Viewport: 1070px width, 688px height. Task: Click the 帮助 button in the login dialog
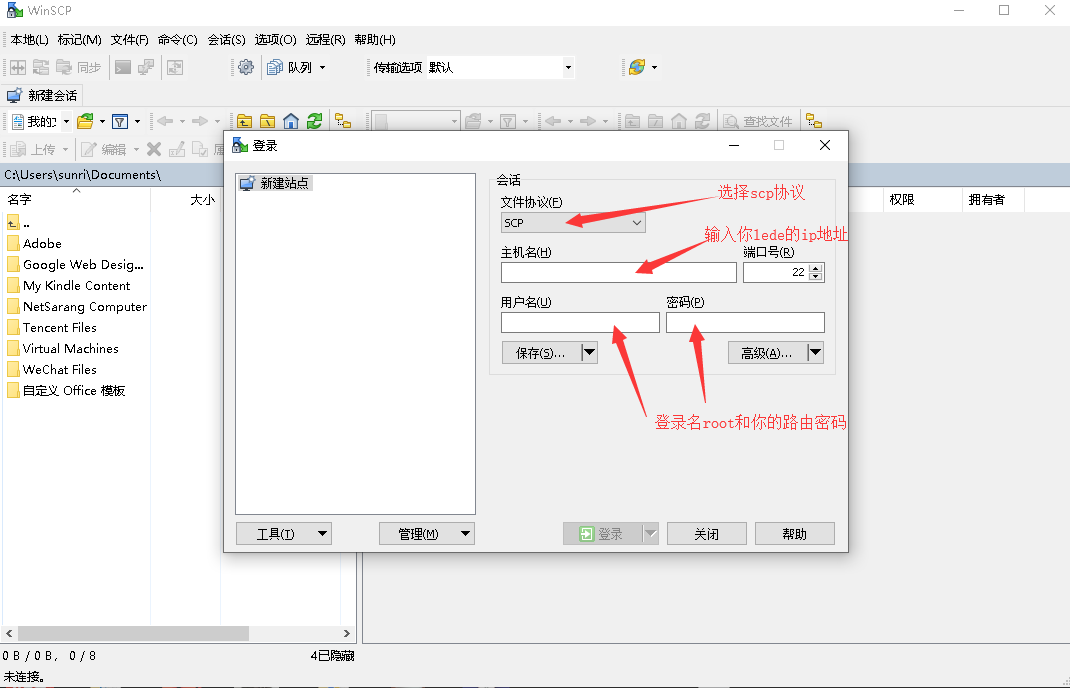pos(794,533)
